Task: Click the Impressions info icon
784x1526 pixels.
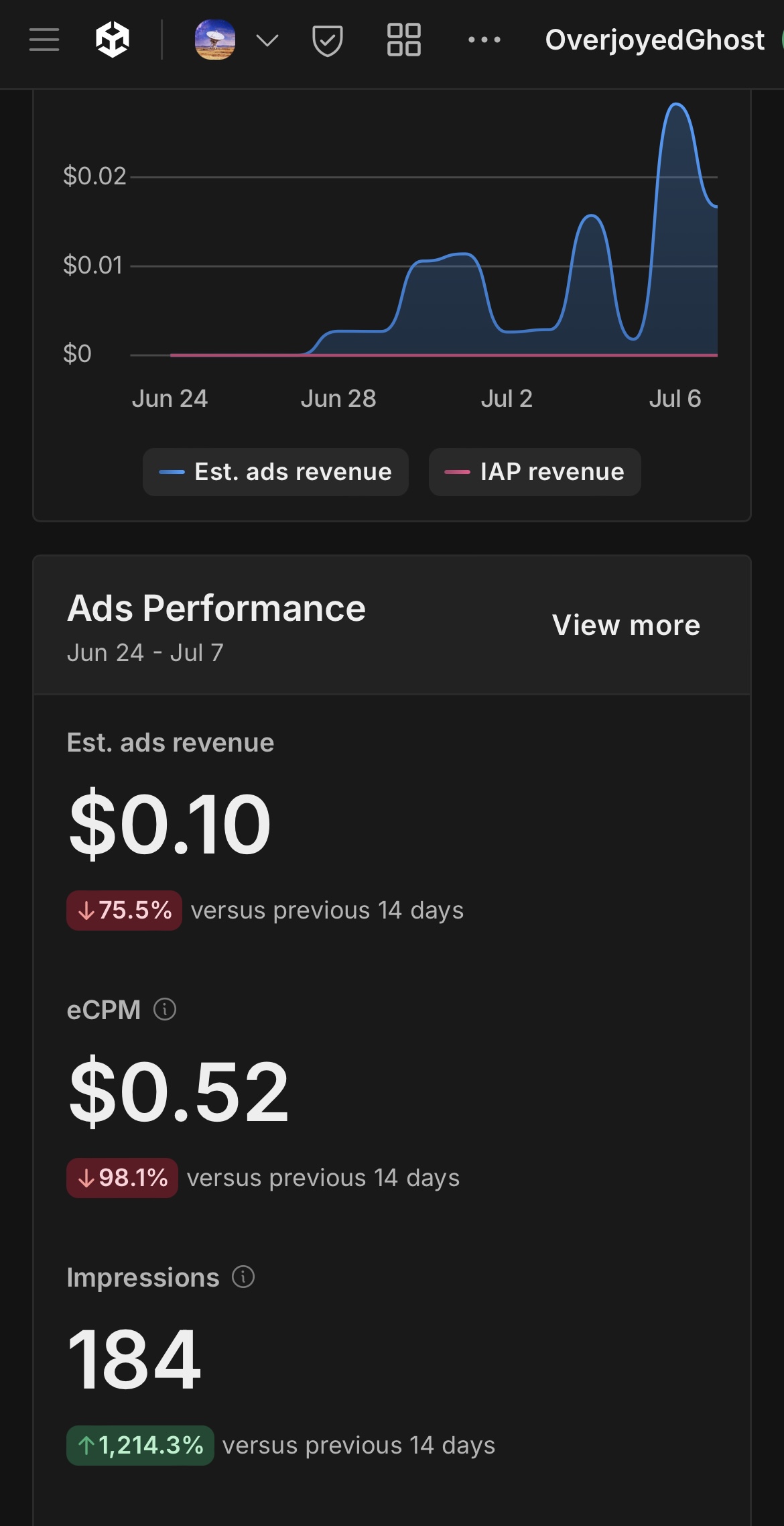Action: pos(243,1277)
